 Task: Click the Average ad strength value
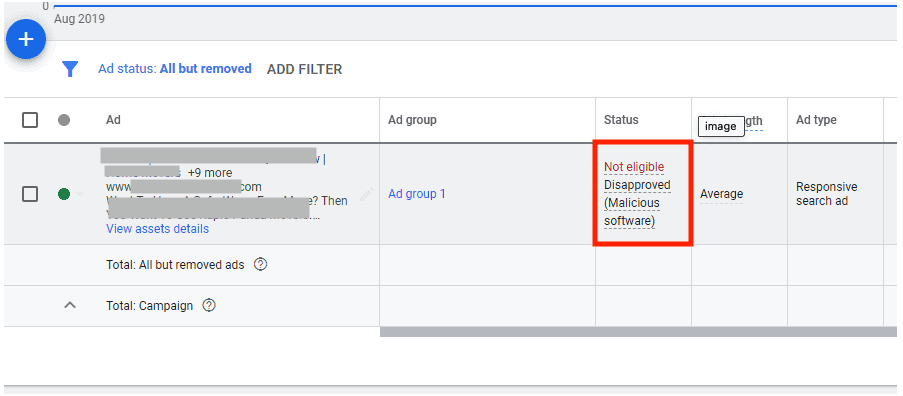click(x=722, y=195)
